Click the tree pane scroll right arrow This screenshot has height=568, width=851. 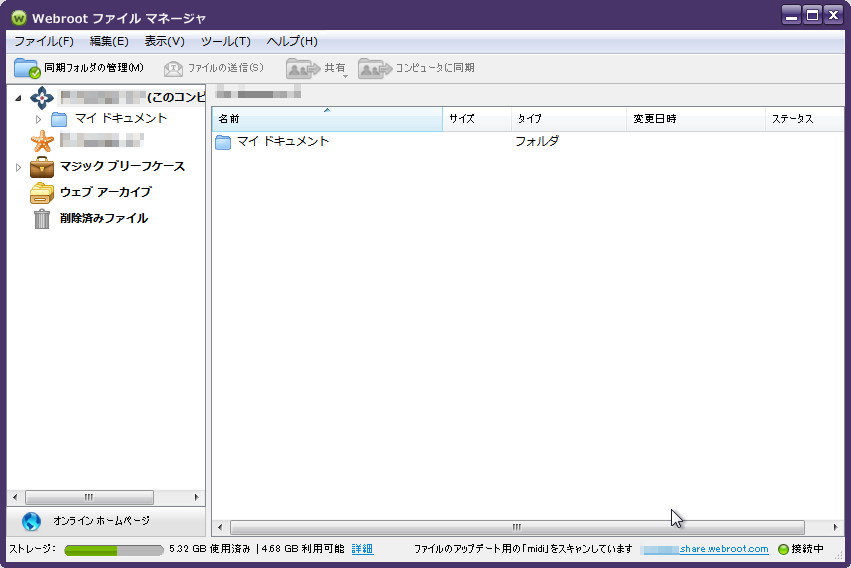[x=196, y=497]
